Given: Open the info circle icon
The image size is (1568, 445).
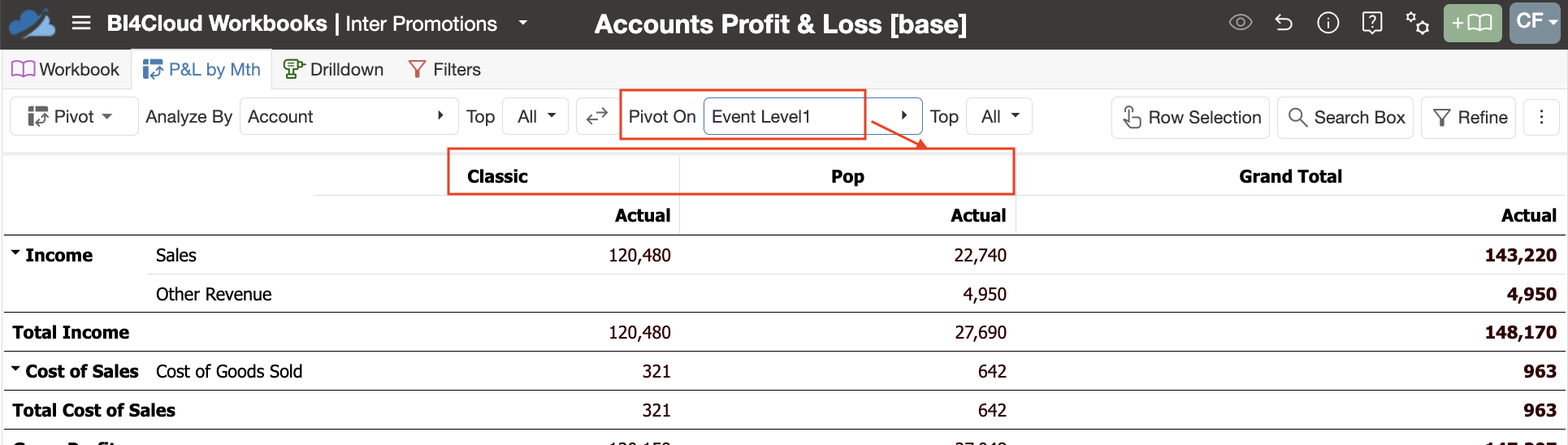Looking at the screenshot, I should (x=1328, y=23).
